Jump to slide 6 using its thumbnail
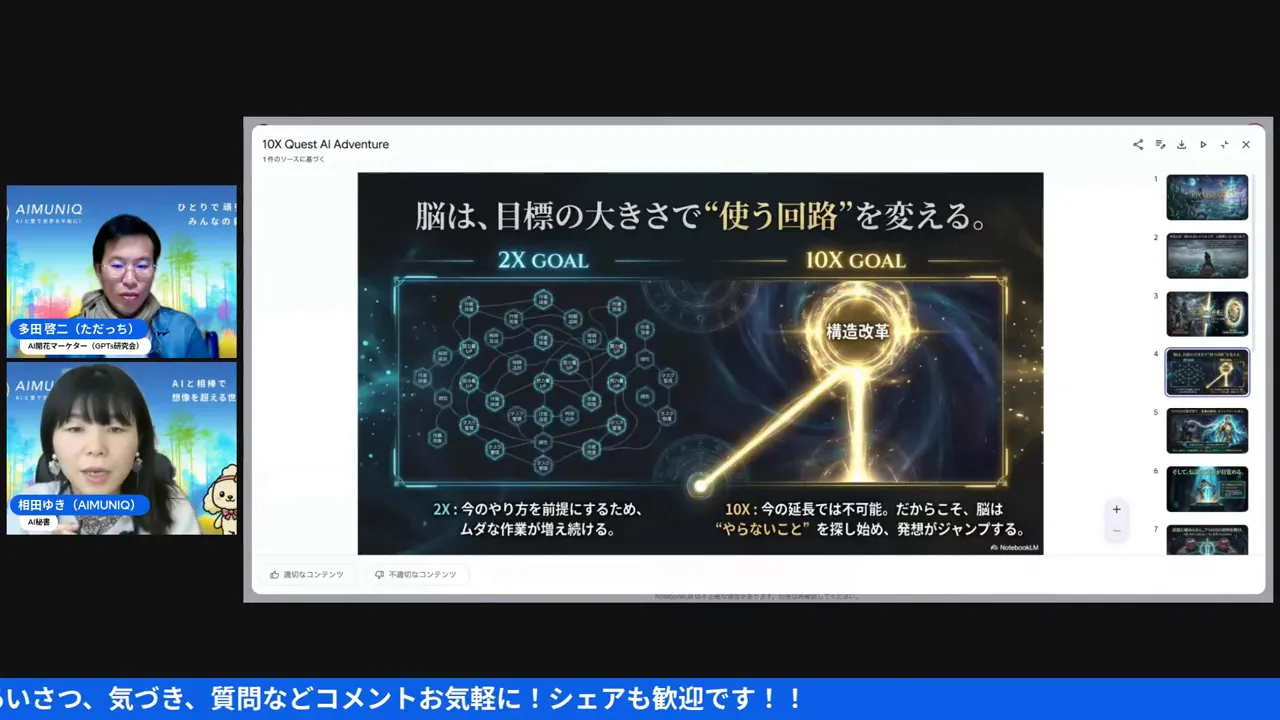The width and height of the screenshot is (1280, 720). 1207,488
